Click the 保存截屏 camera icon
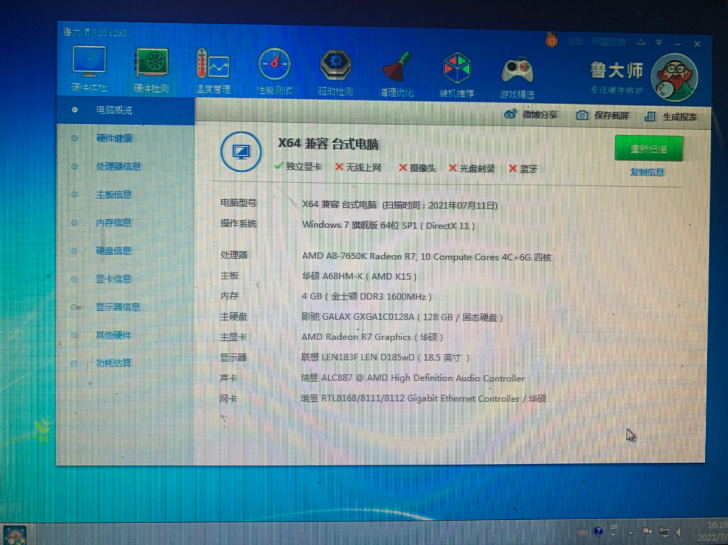 tap(582, 115)
